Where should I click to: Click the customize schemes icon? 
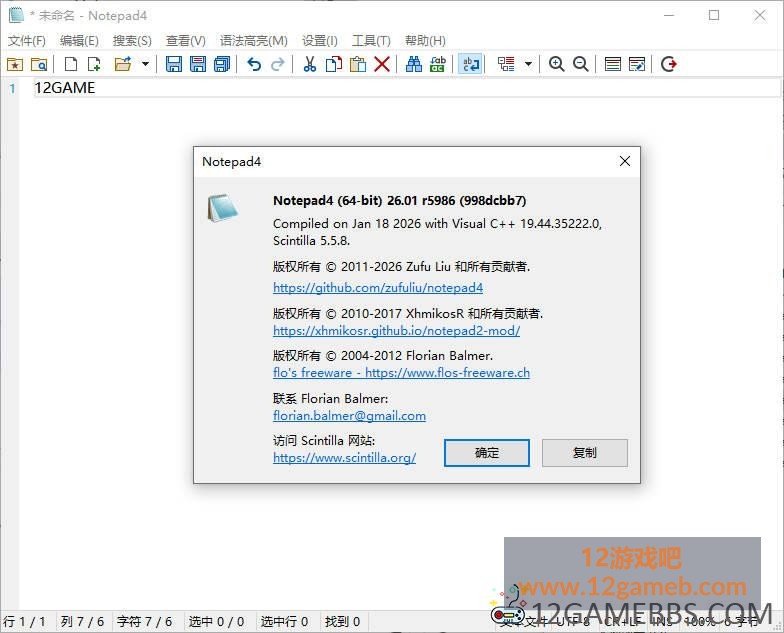pos(636,64)
